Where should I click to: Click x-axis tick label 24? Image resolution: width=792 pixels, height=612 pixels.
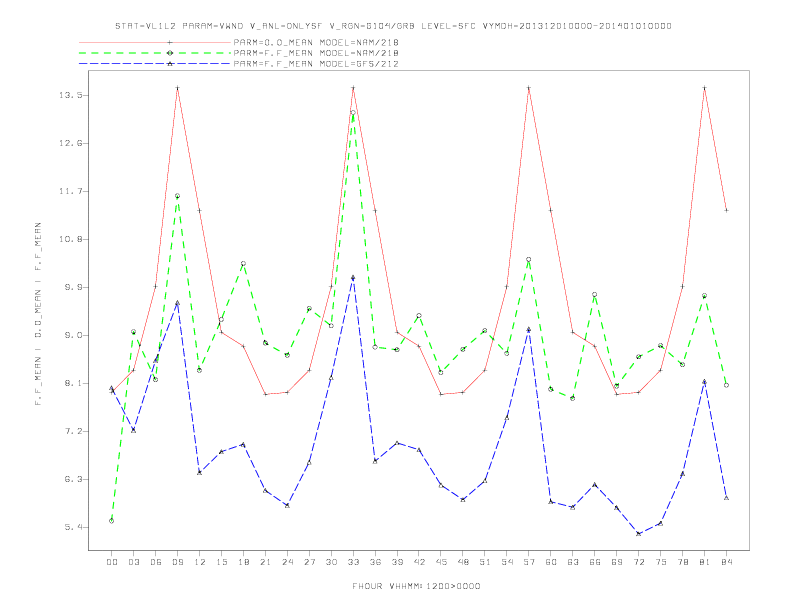(x=287, y=562)
